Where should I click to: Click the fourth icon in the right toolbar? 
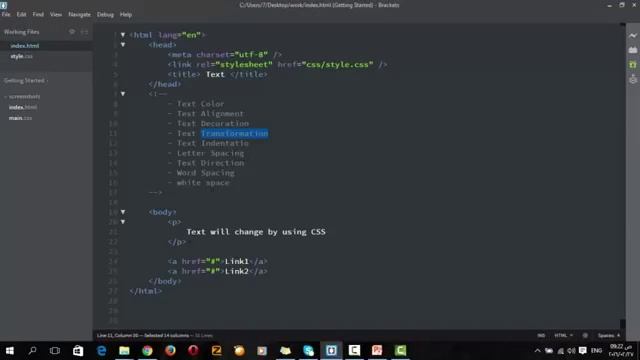point(633,79)
